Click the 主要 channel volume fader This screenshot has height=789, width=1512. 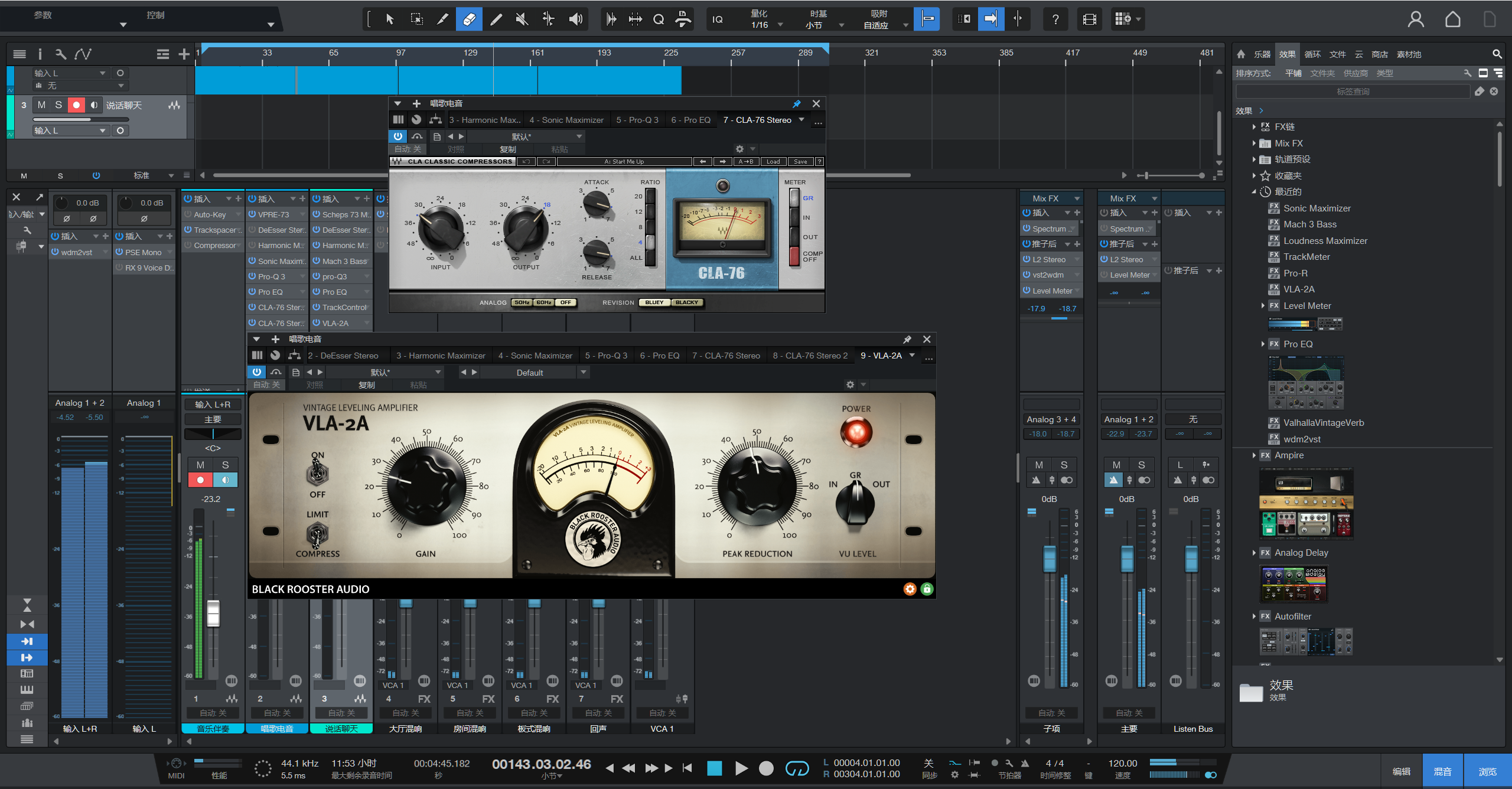[x=1127, y=558]
